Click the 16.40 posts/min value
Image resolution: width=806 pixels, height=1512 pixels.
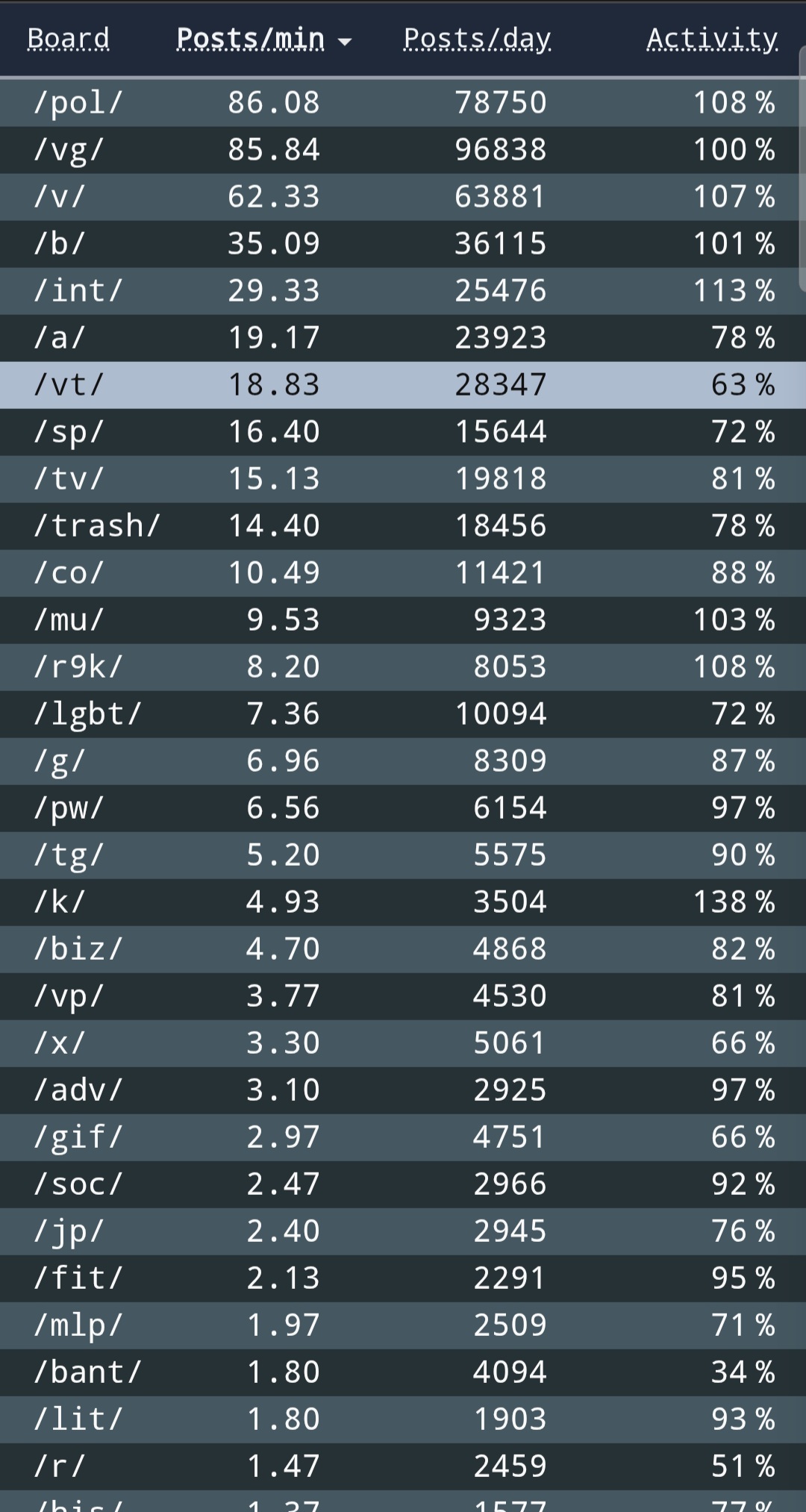point(274,431)
